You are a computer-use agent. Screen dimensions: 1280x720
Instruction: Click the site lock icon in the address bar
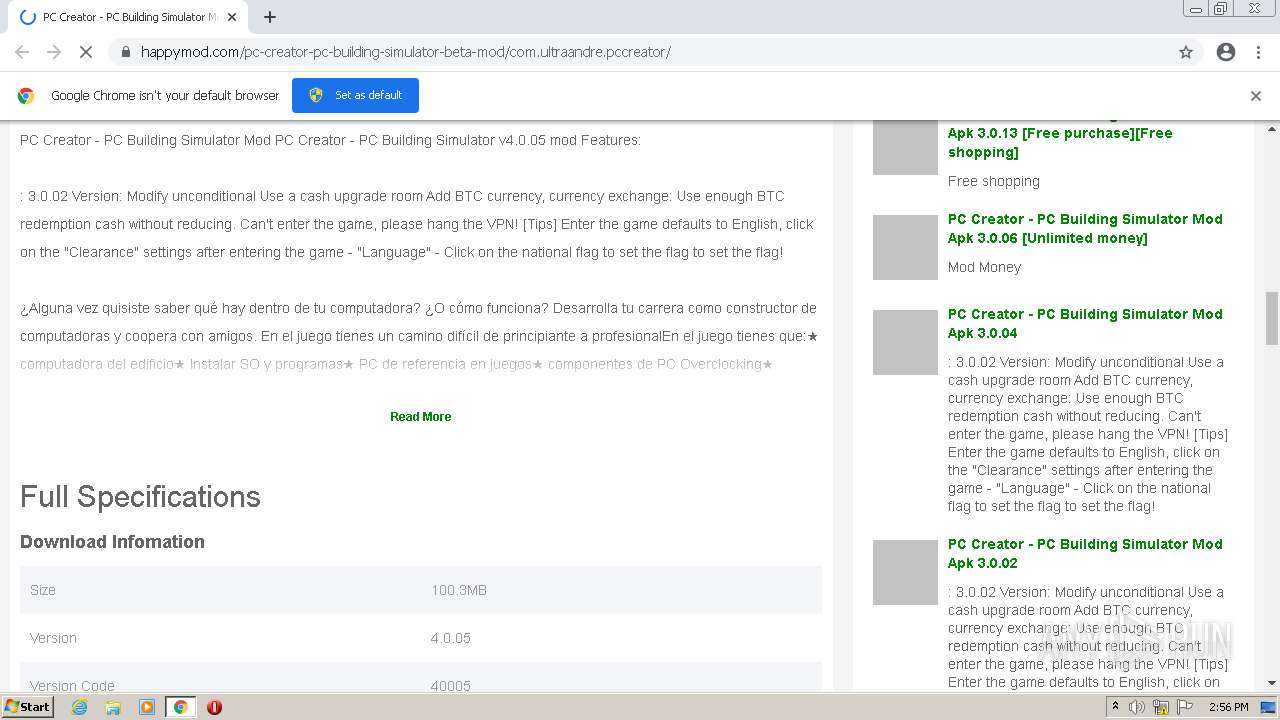125,52
